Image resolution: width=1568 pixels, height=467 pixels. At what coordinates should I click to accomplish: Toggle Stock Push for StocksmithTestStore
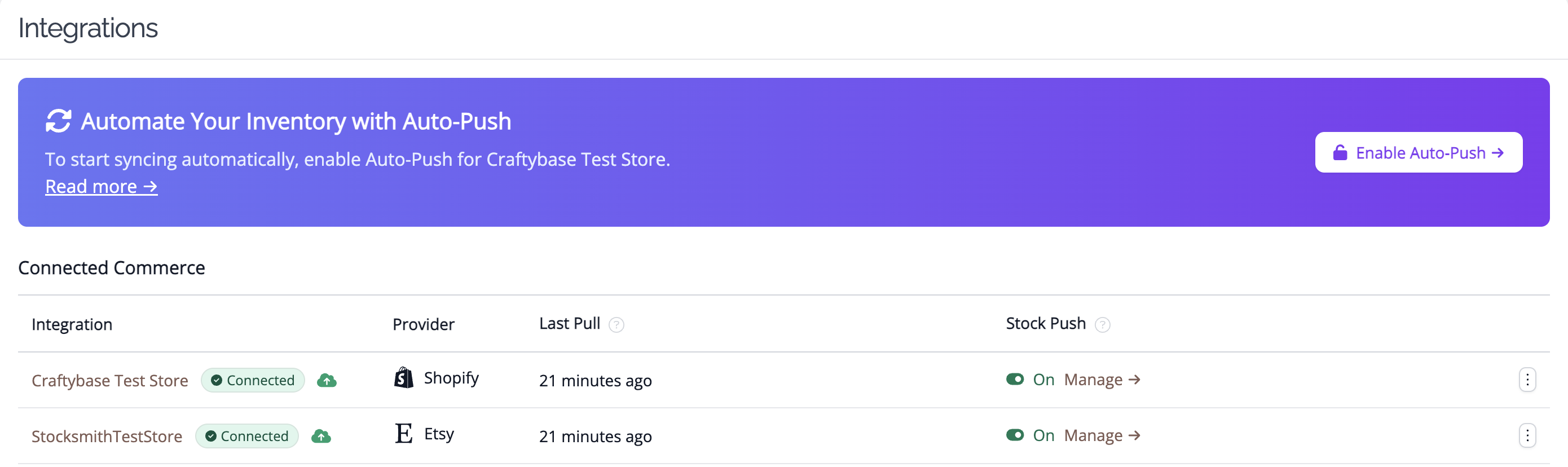pyautogui.click(x=1015, y=435)
